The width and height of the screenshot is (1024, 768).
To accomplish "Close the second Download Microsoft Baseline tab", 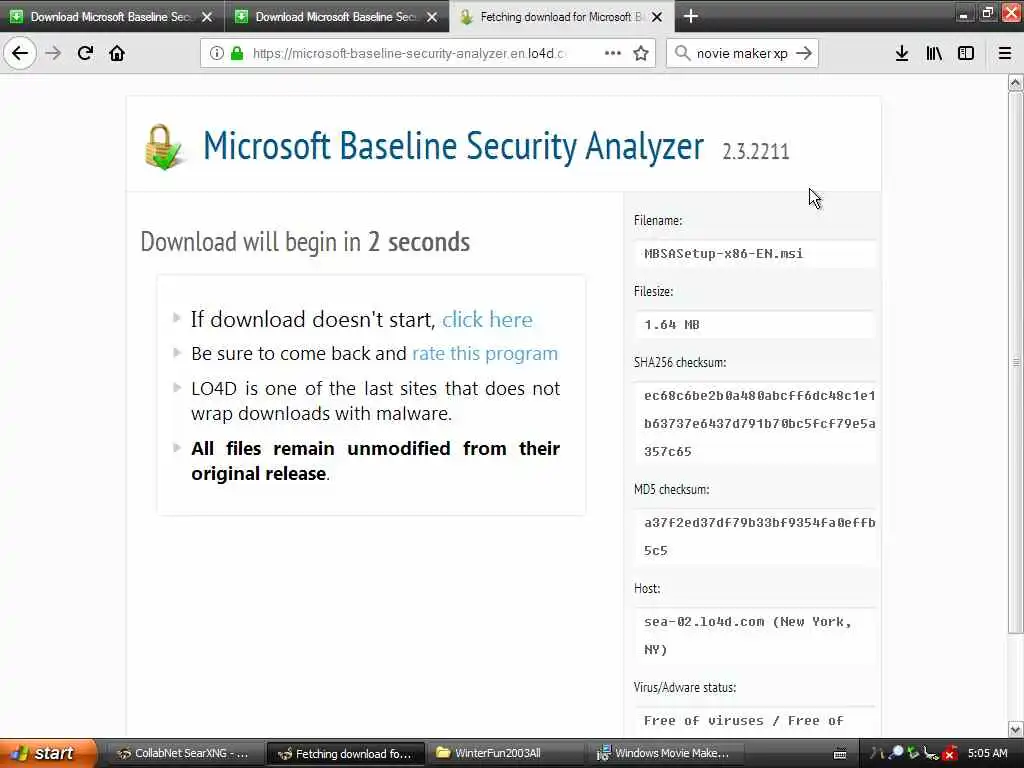I will (x=432, y=17).
